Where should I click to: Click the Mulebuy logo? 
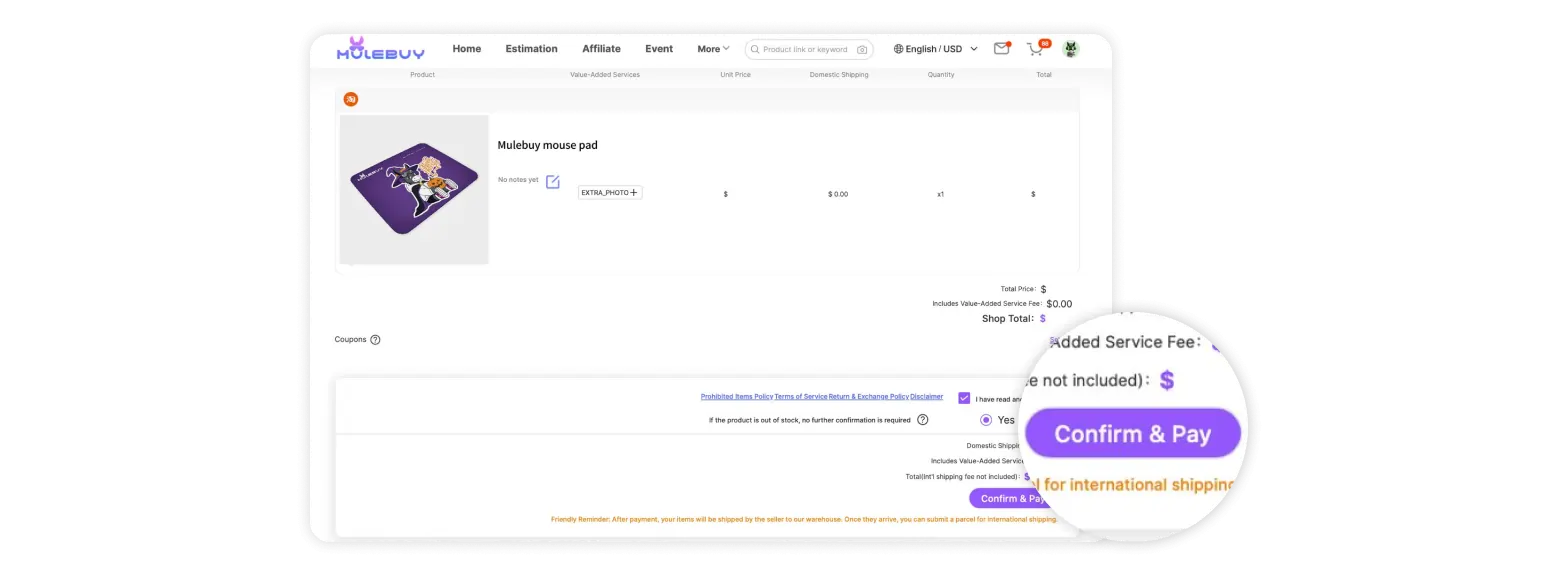click(x=380, y=48)
